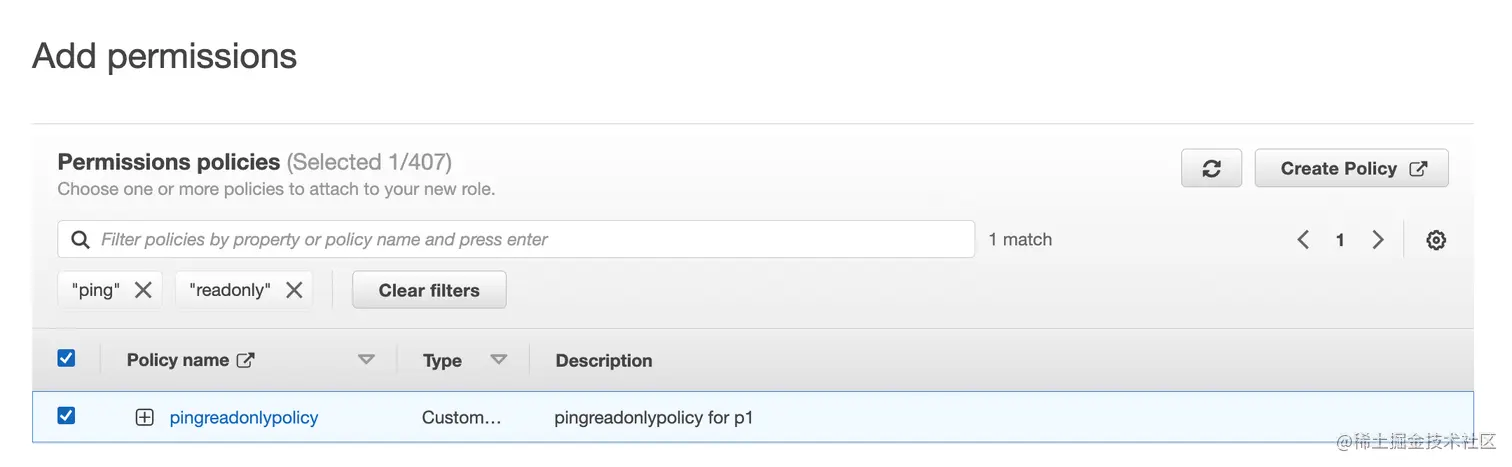Image resolution: width=1512 pixels, height=467 pixels.
Task: Go to the next page arrow
Action: tap(1378, 240)
